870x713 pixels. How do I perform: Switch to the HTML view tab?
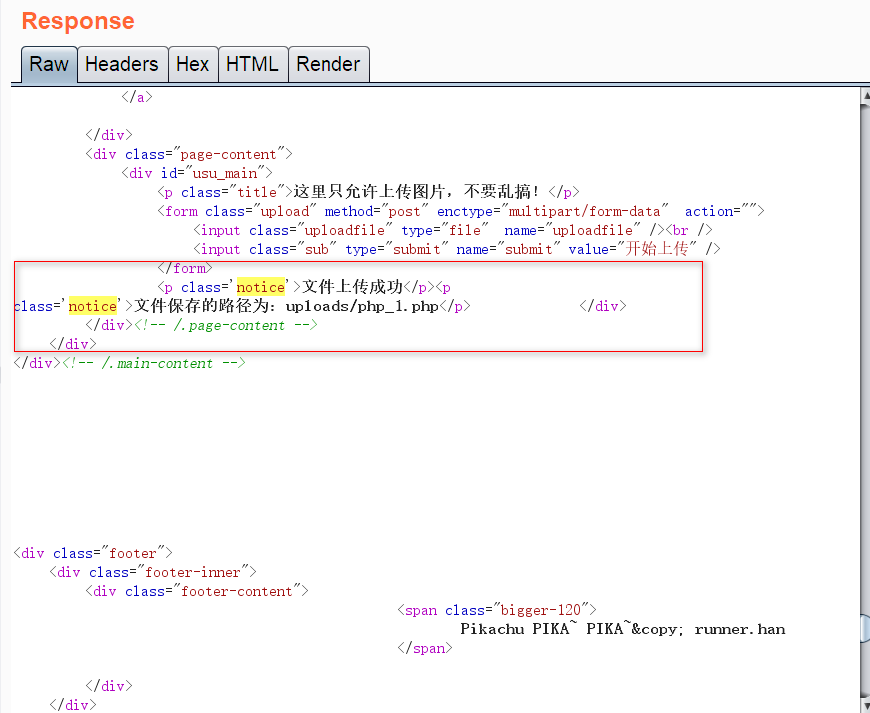pos(252,65)
